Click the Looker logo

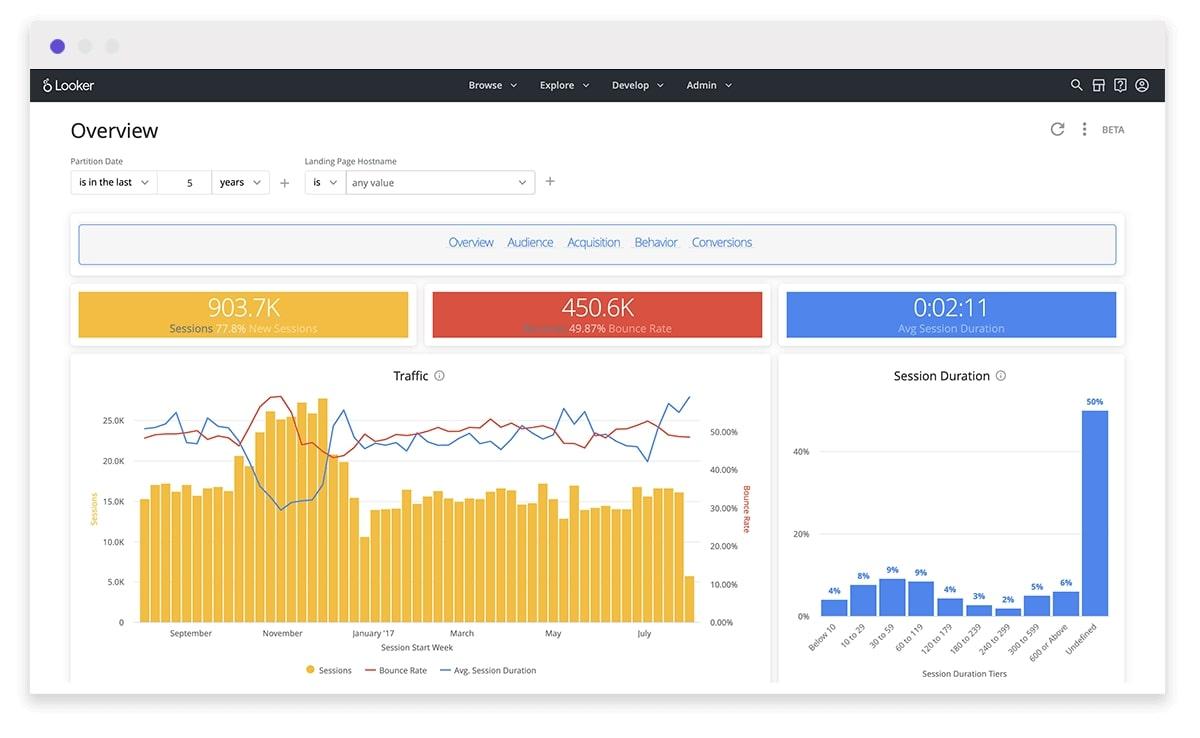pyautogui.click(x=68, y=85)
